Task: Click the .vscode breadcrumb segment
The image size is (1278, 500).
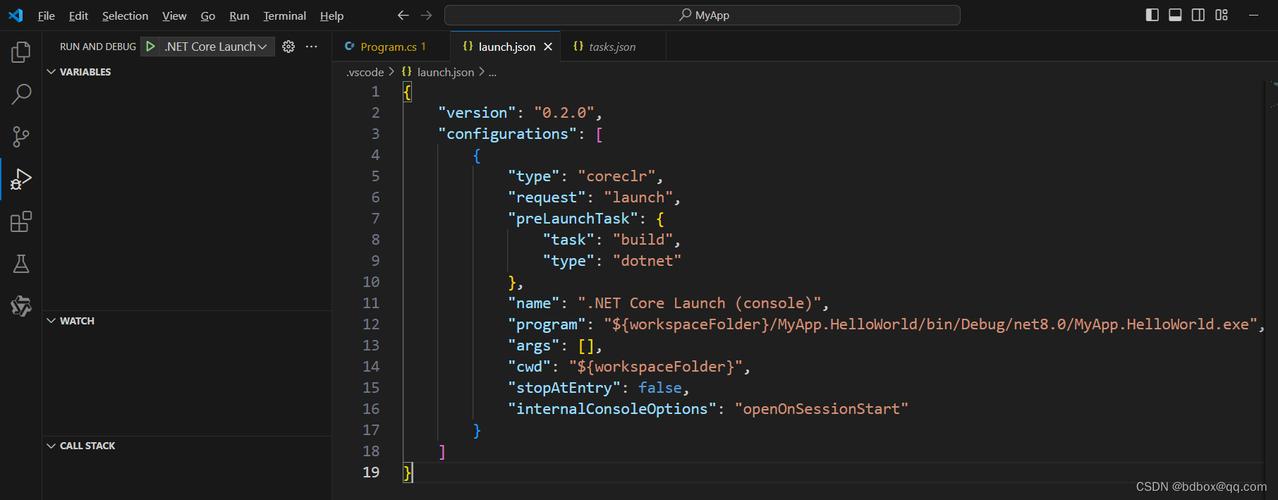Action: pos(365,72)
